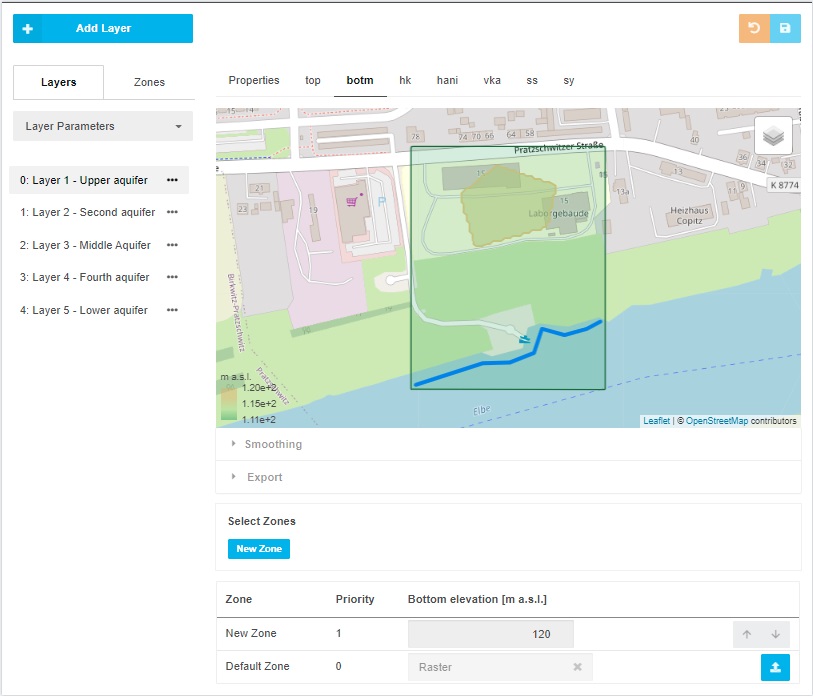Open the botm parameter tab
This screenshot has width=813, height=696.
[360, 80]
